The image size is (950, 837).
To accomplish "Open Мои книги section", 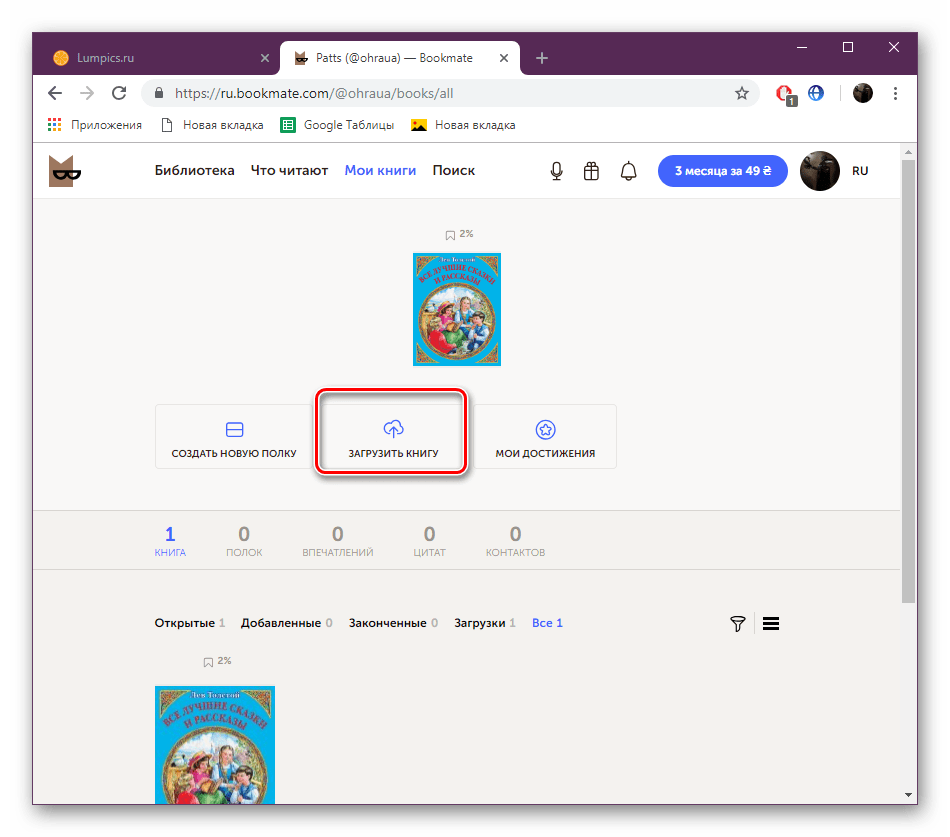I will pos(380,171).
